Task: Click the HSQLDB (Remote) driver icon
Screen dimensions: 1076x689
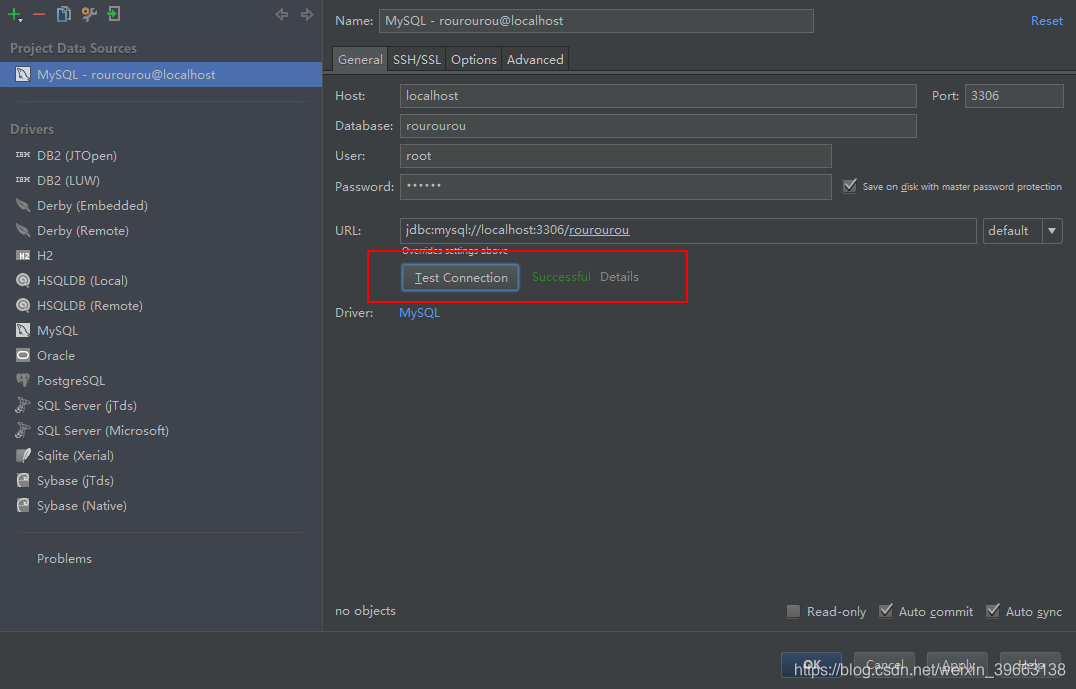Action: coord(23,305)
